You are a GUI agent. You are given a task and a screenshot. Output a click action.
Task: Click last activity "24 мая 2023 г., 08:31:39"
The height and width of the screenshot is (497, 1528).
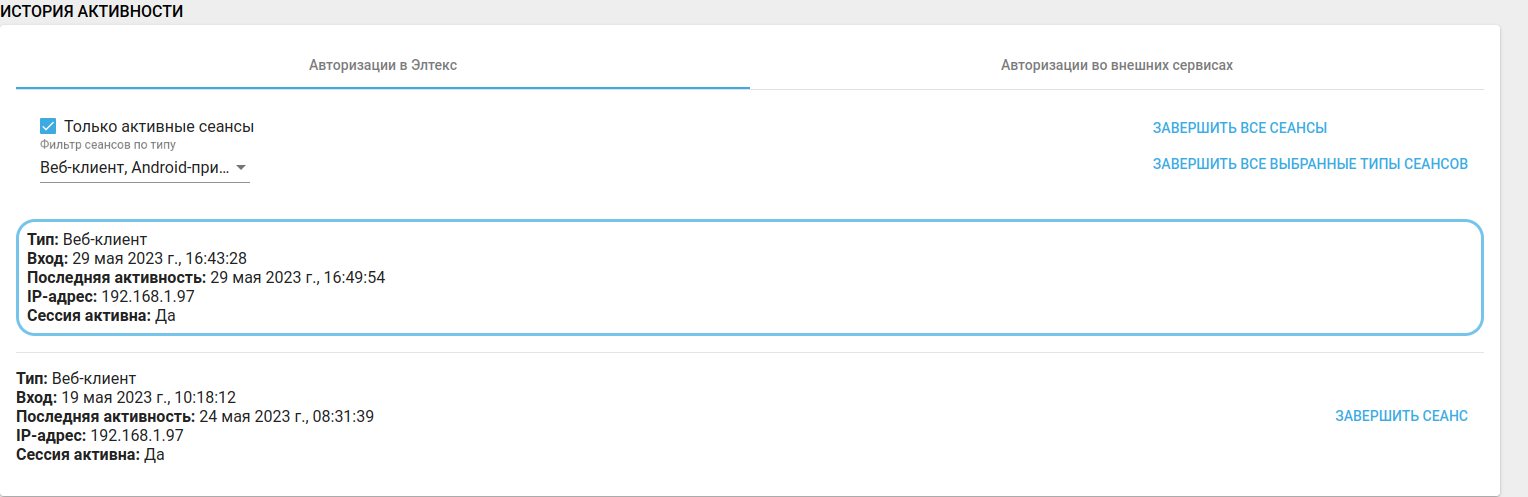pos(285,416)
